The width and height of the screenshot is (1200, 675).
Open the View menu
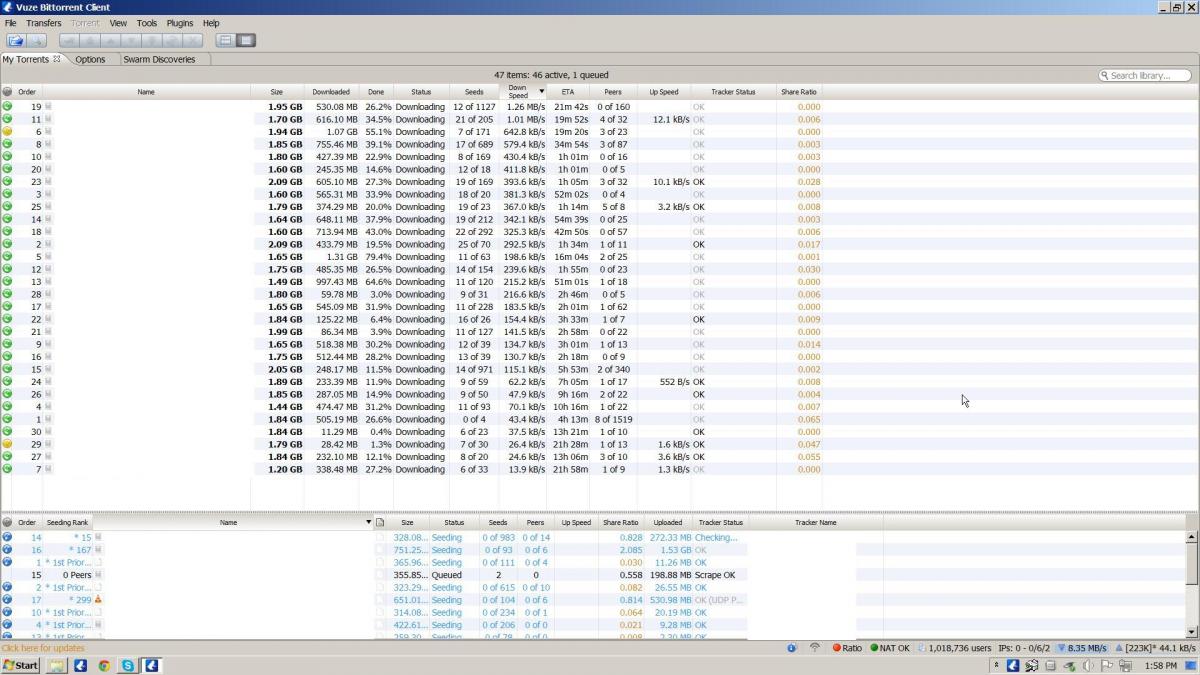(x=118, y=23)
